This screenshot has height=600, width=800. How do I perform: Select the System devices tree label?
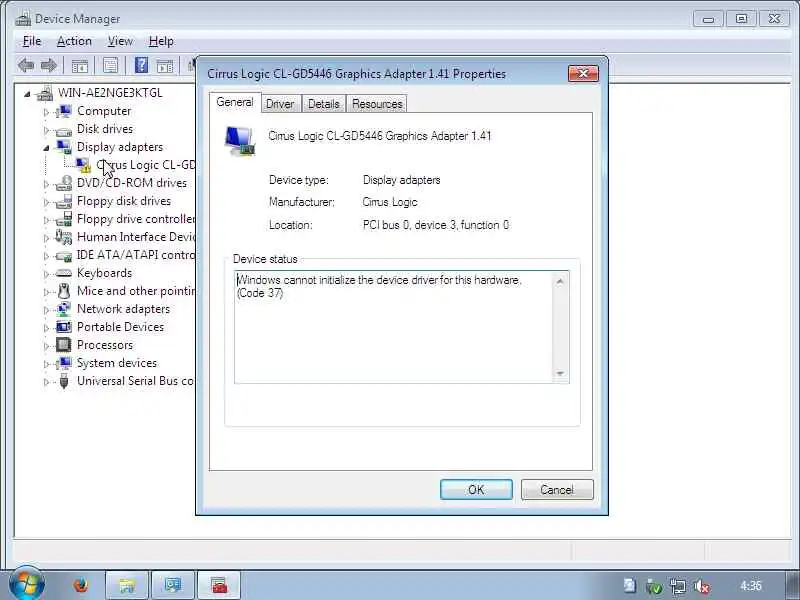tap(117, 363)
